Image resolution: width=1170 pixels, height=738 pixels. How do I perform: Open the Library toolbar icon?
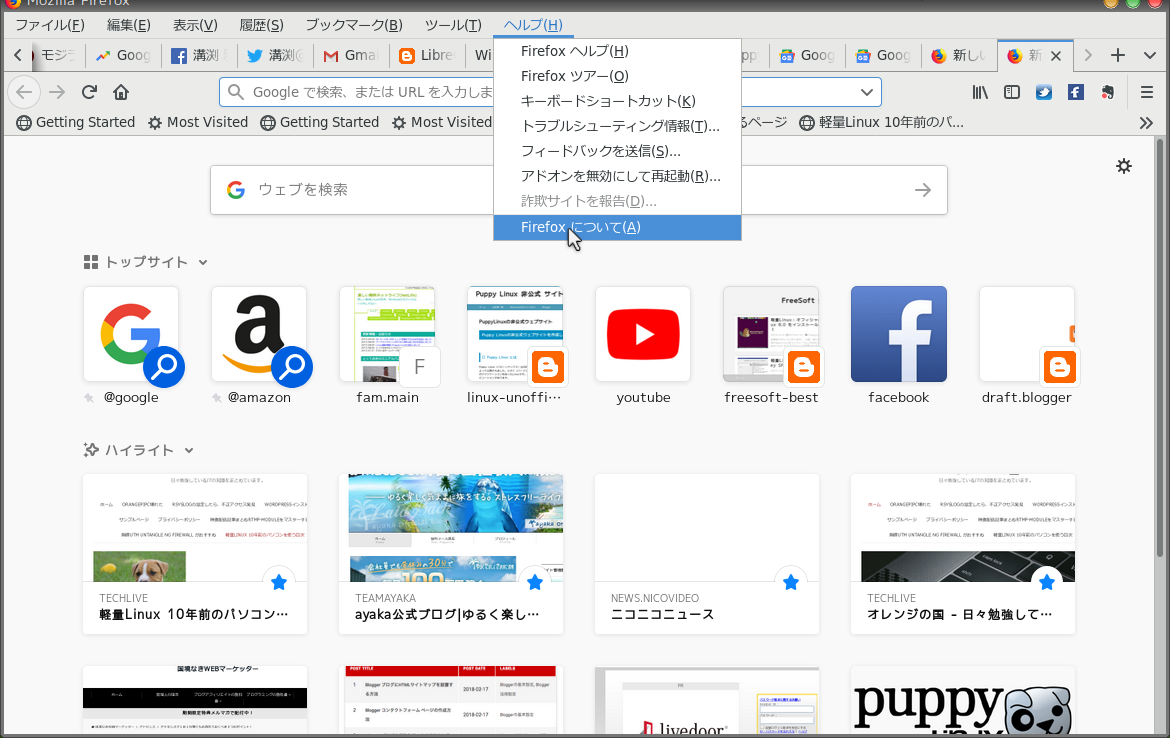tap(980, 93)
